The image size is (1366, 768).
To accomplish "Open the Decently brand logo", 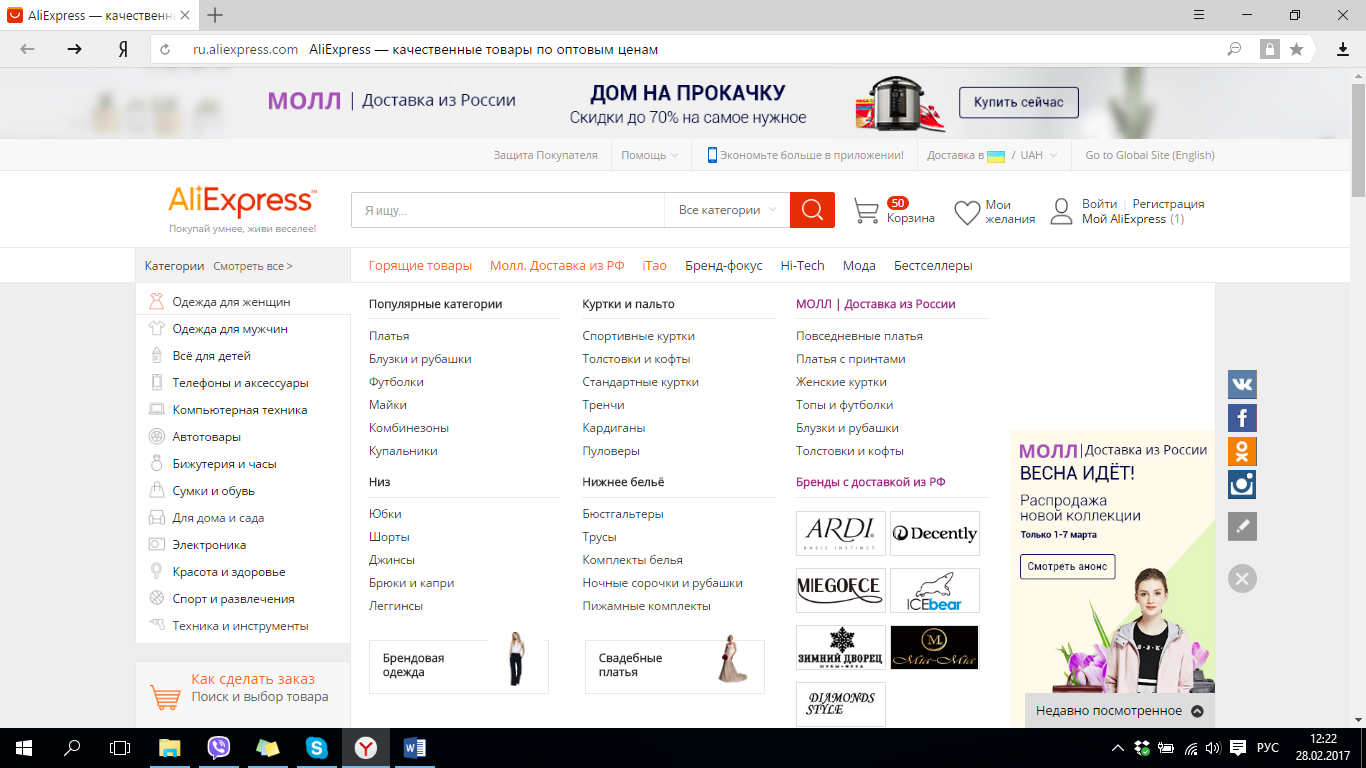I will [x=935, y=533].
